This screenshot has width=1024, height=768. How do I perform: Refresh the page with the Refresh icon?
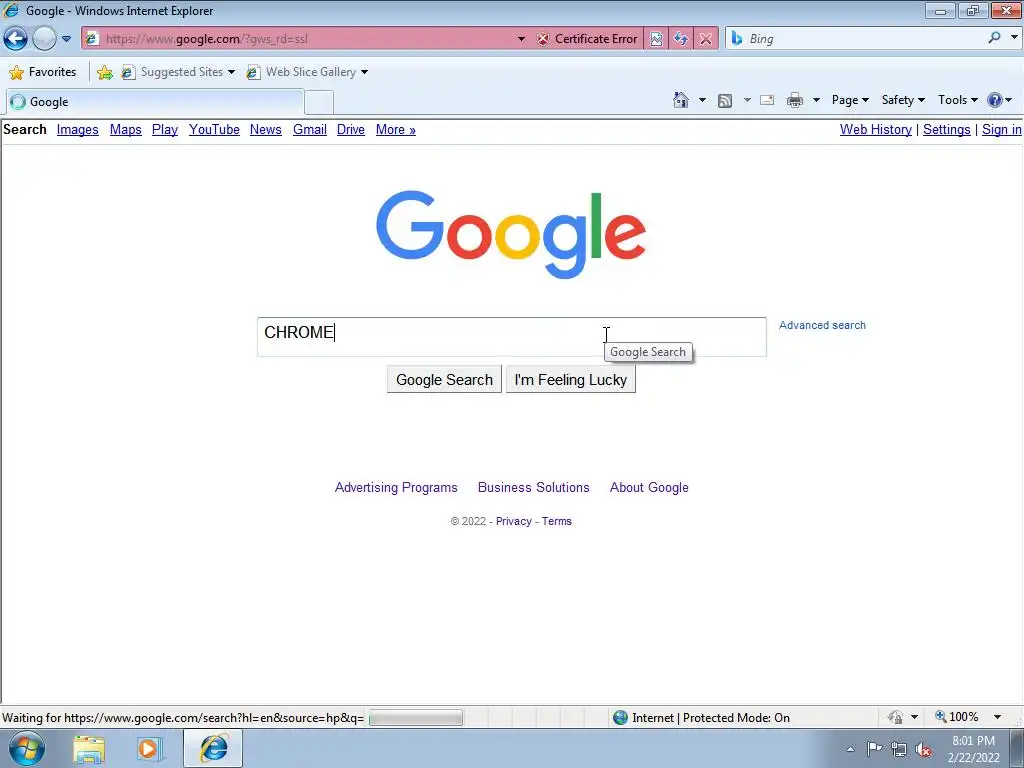coord(680,39)
